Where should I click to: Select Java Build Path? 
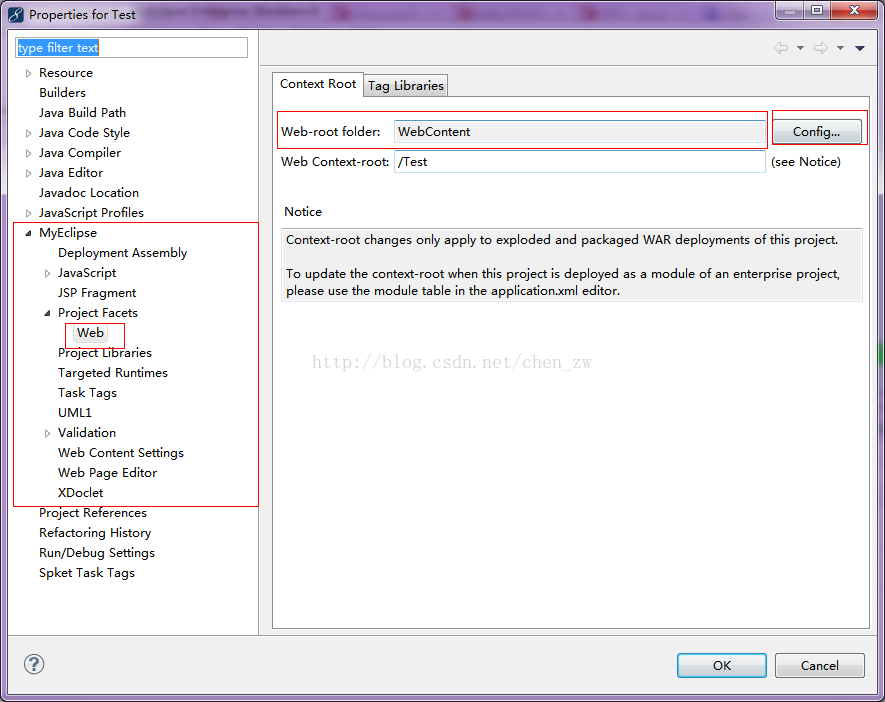click(x=82, y=113)
